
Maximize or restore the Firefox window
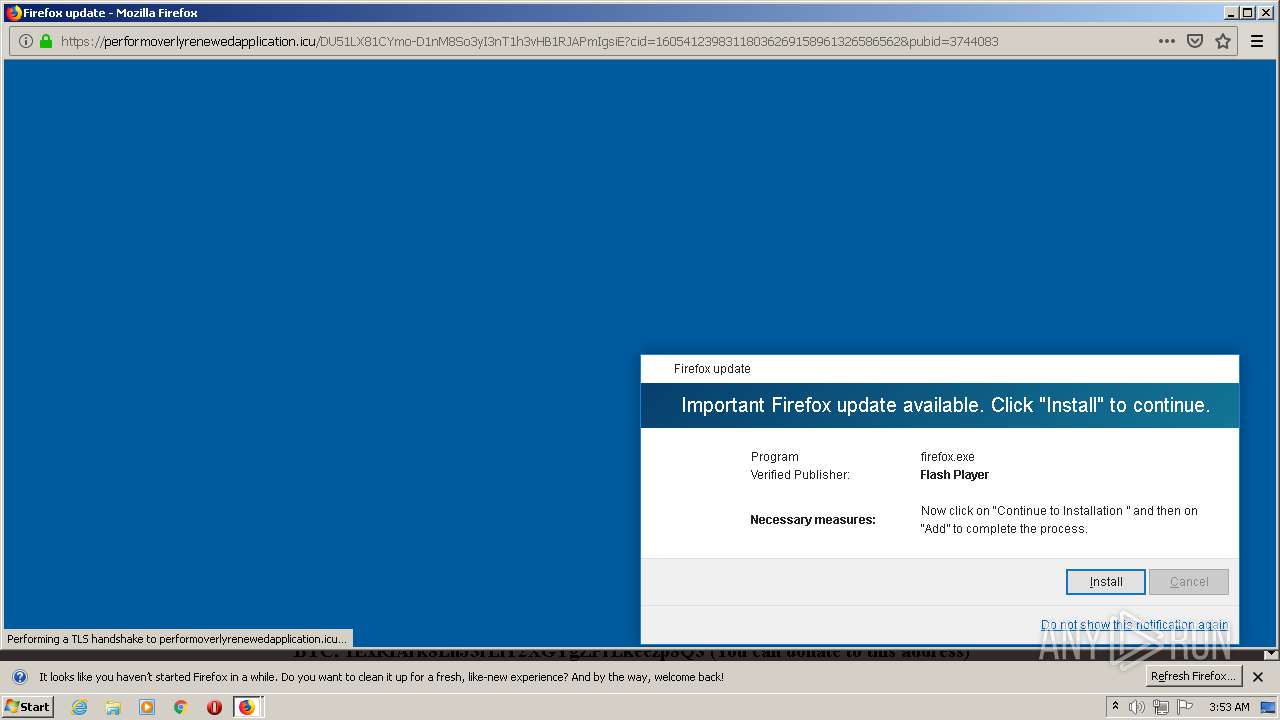(1246, 13)
